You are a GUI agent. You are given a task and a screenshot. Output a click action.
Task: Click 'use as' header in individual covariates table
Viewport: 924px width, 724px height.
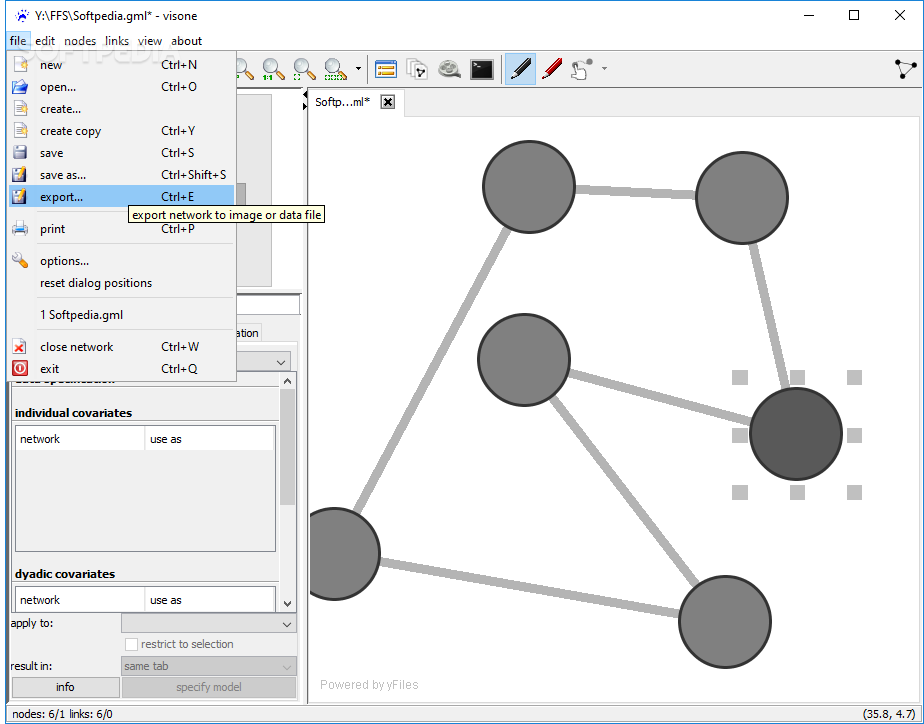click(x=209, y=439)
